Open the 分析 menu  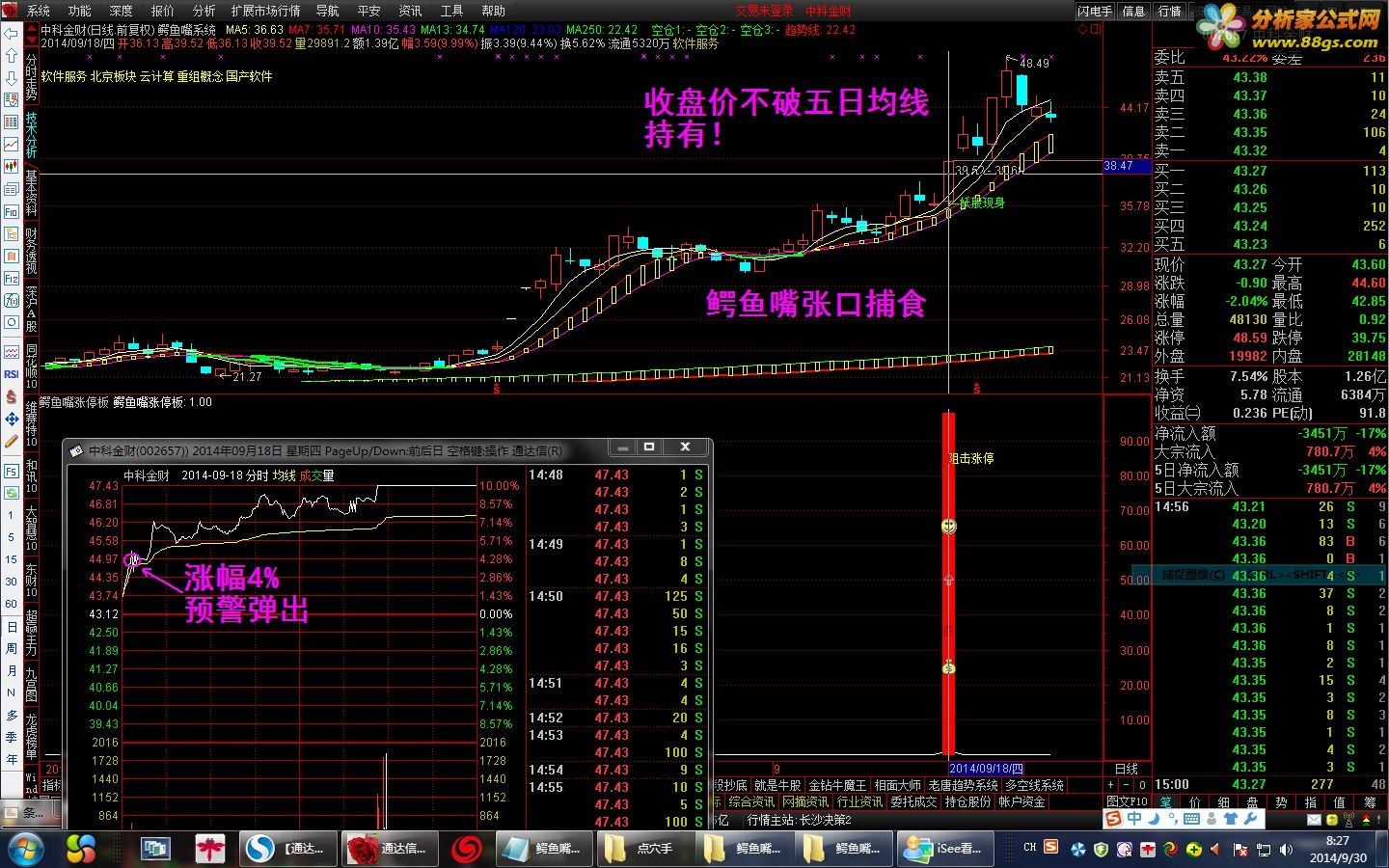[204, 11]
